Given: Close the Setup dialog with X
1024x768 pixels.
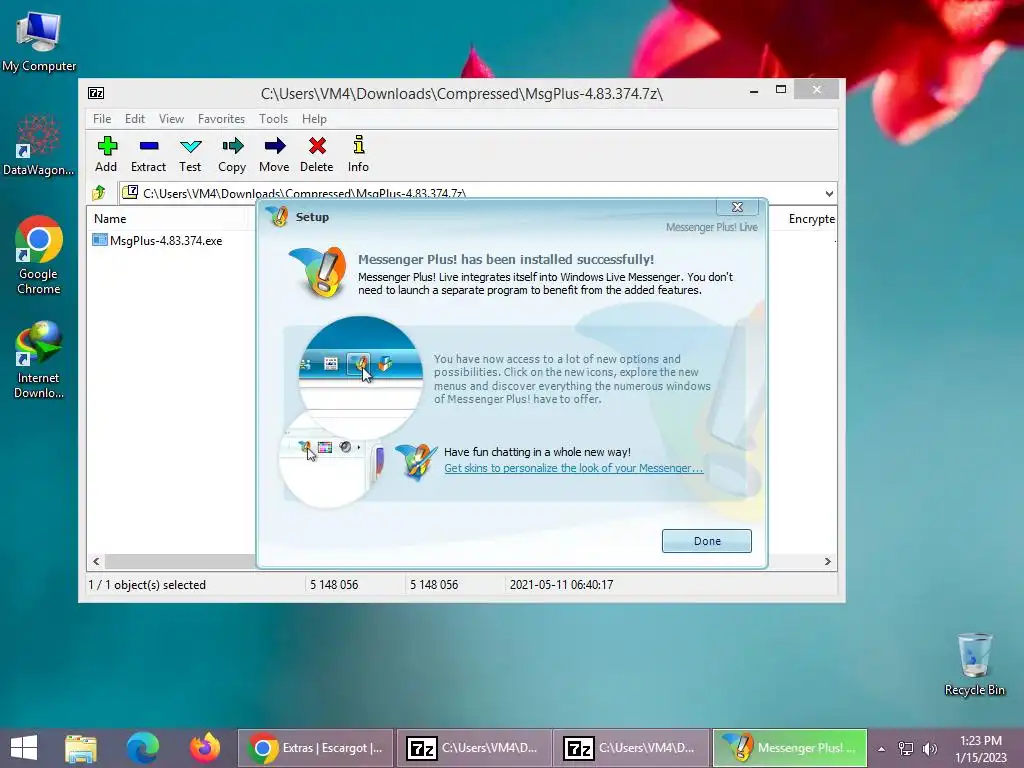Looking at the screenshot, I should (x=737, y=207).
